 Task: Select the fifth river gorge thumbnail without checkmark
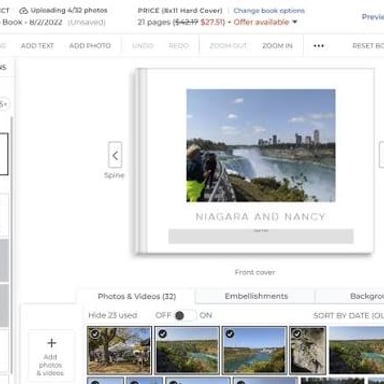[356, 350]
